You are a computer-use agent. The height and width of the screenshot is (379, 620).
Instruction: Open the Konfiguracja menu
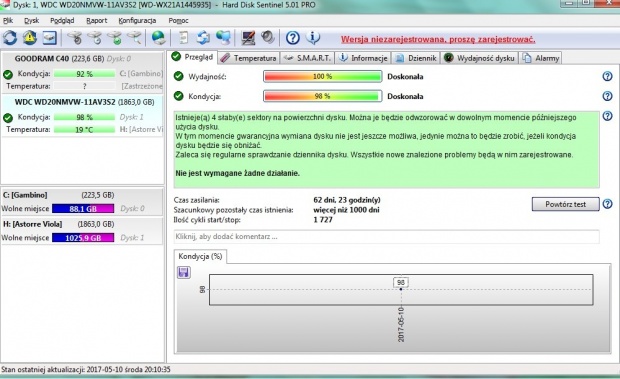pyautogui.click(x=137, y=21)
